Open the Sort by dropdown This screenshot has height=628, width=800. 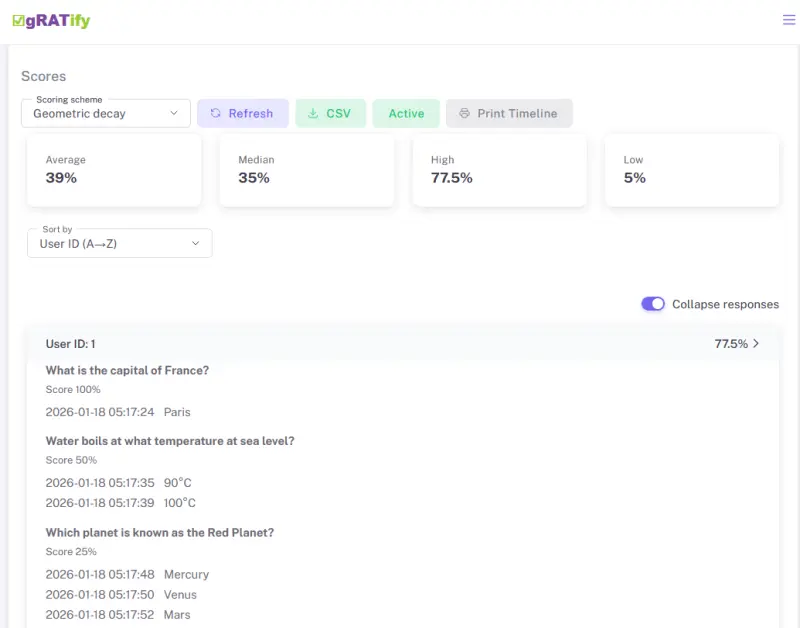click(x=119, y=243)
